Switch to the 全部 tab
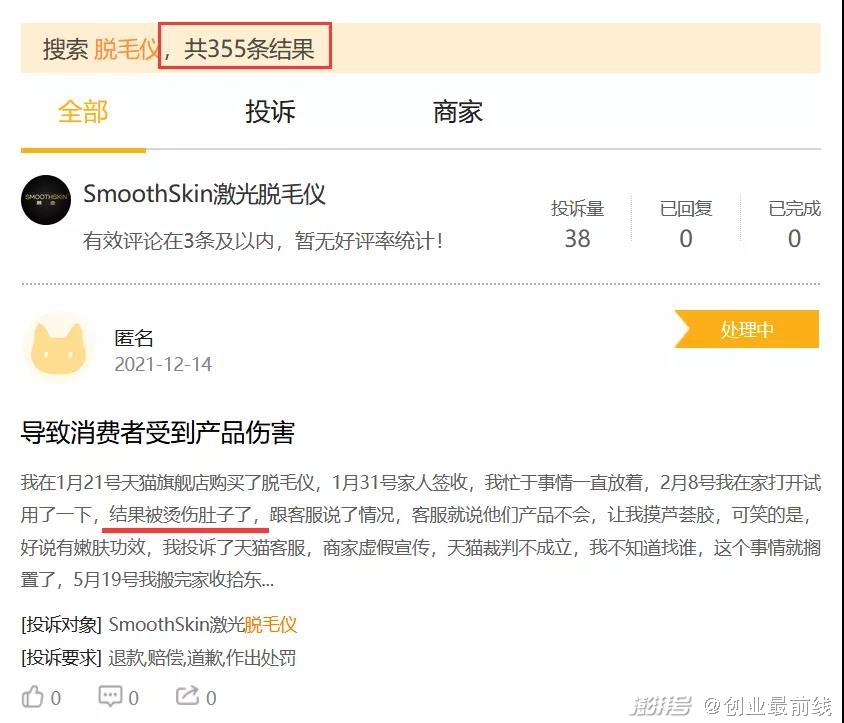Viewport: 844px width, 723px height. tap(83, 112)
